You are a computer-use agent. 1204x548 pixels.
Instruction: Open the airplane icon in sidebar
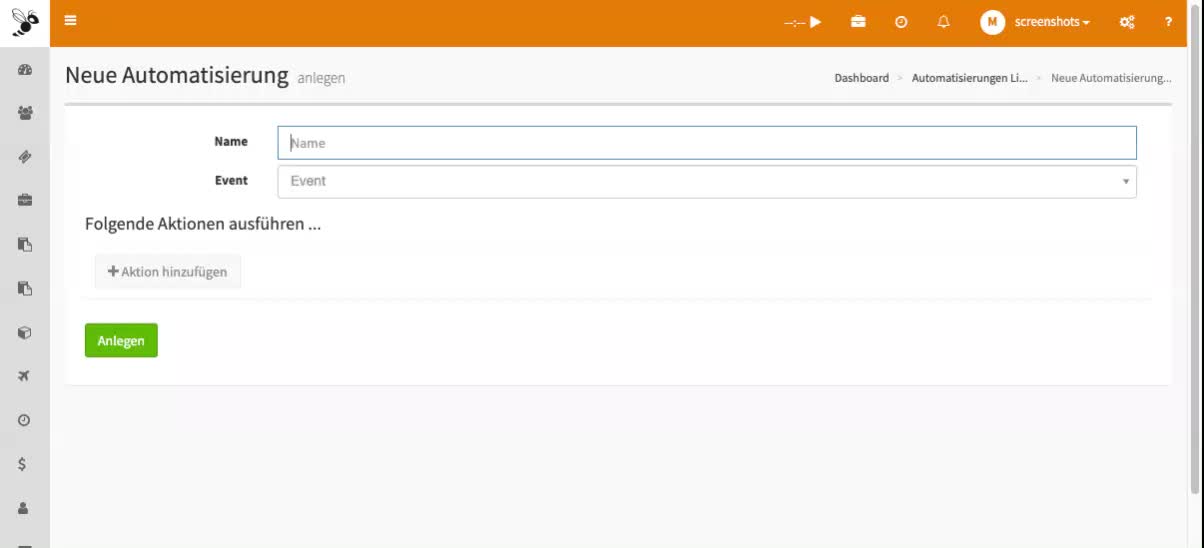25,376
